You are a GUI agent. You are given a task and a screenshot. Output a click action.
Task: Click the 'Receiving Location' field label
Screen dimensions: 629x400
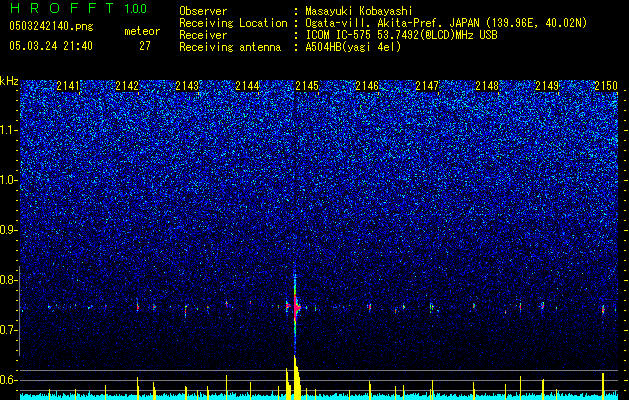pos(233,23)
